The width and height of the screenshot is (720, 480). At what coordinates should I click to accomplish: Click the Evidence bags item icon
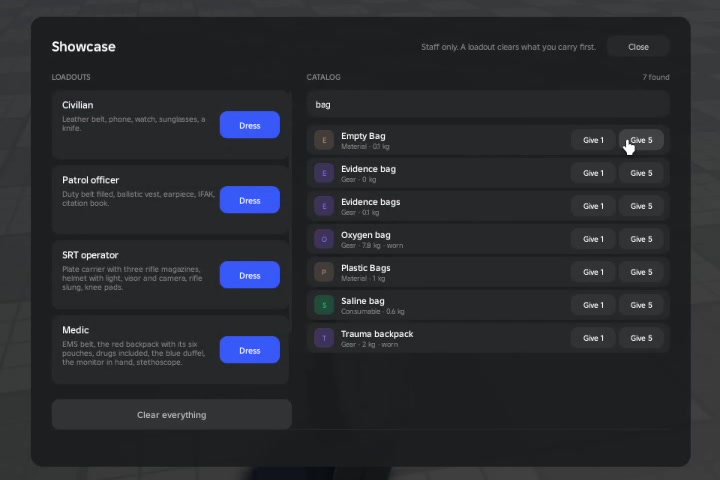pyautogui.click(x=324, y=206)
